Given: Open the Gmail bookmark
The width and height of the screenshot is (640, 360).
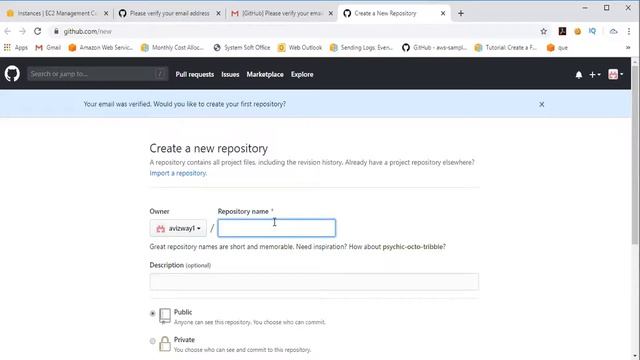Looking at the screenshot, I should click(48, 48).
